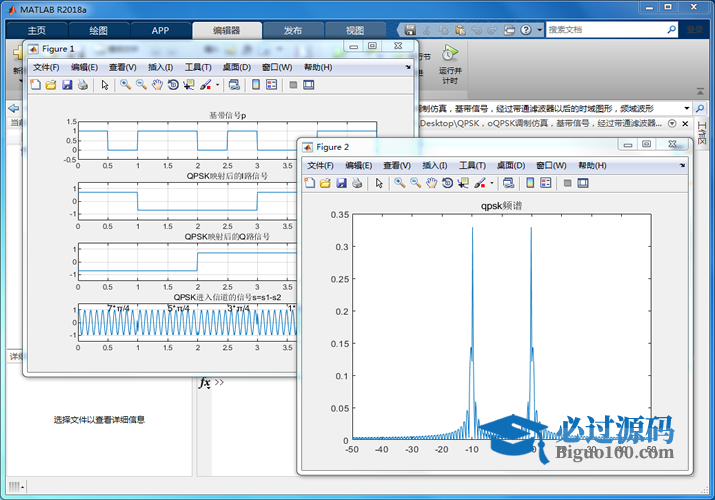Click the Save icon in Figure 1 toolbar
The image size is (715, 500).
(x=67, y=85)
